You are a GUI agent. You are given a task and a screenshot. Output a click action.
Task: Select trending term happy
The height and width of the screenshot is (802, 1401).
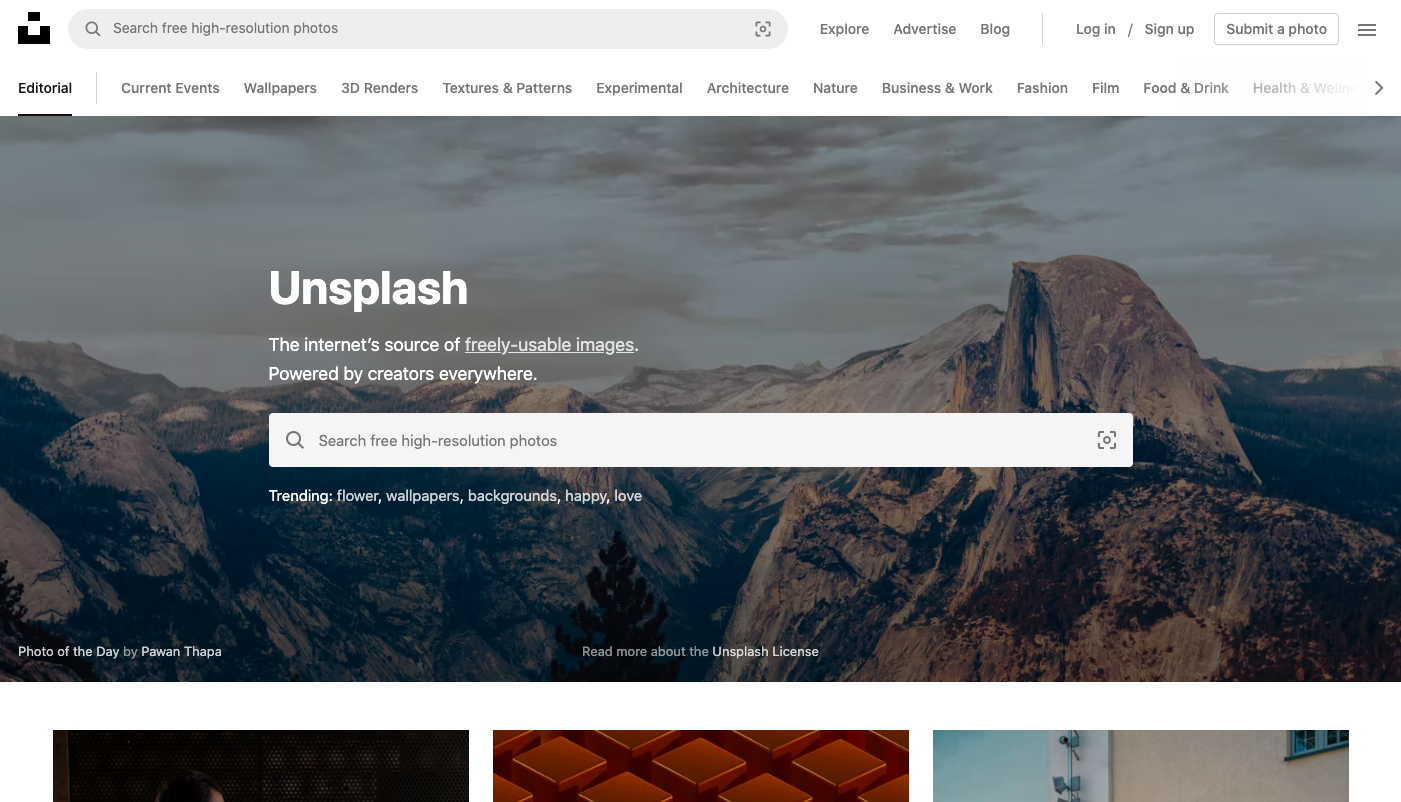click(x=586, y=496)
